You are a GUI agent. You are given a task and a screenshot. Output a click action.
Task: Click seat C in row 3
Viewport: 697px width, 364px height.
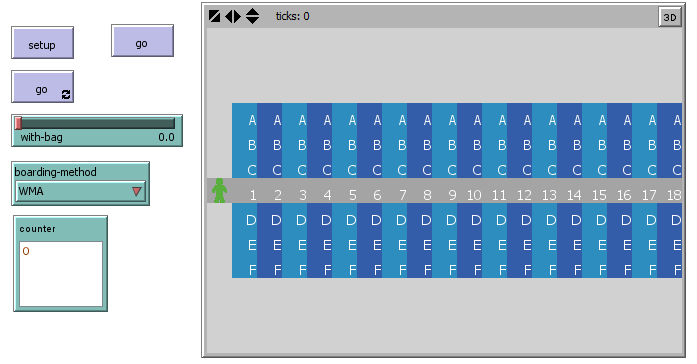click(302, 170)
